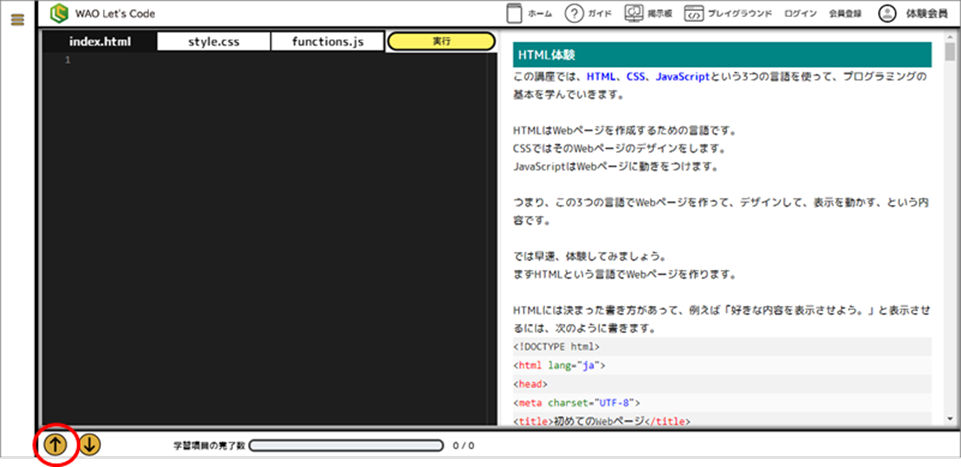
Task: Click the WAO Let's Code title text
Action: 115,13
